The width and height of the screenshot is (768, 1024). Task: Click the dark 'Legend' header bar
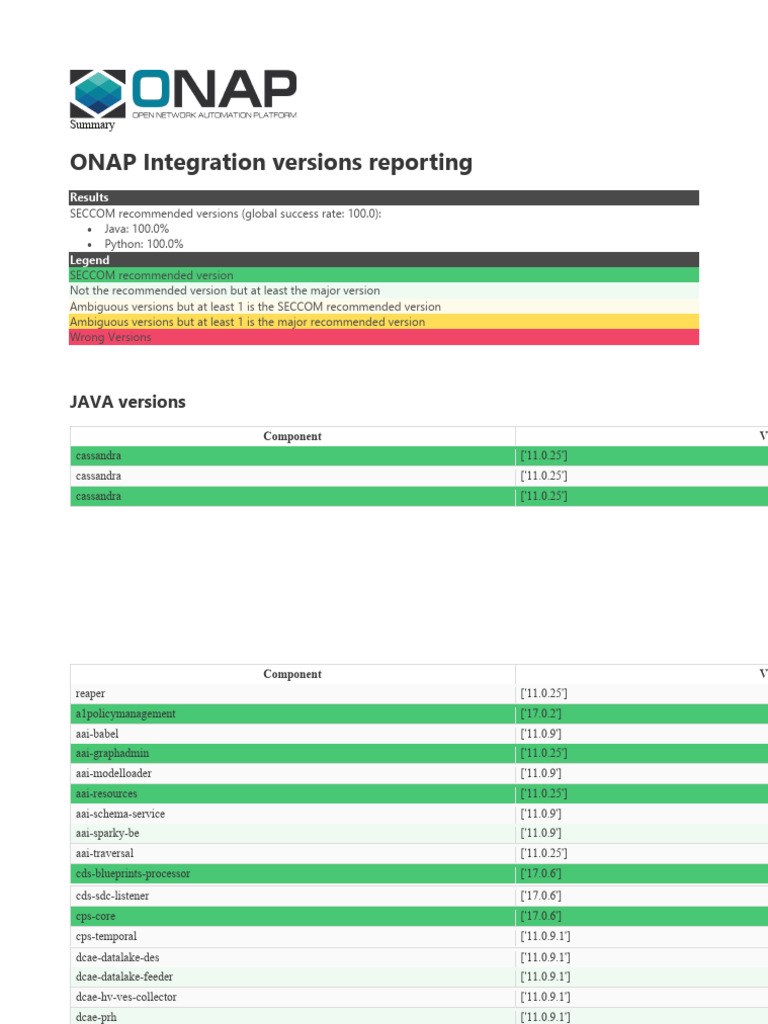click(384, 260)
